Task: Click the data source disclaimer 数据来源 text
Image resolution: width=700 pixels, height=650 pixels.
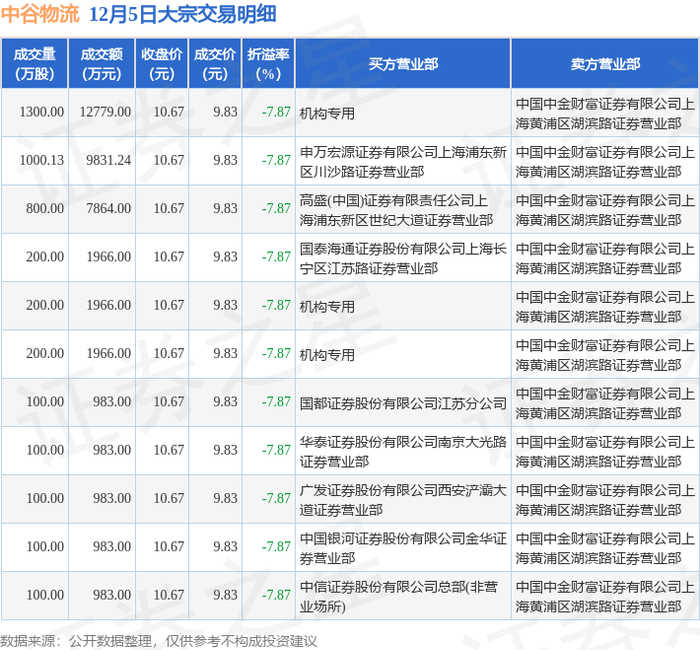Action: [x=158, y=642]
